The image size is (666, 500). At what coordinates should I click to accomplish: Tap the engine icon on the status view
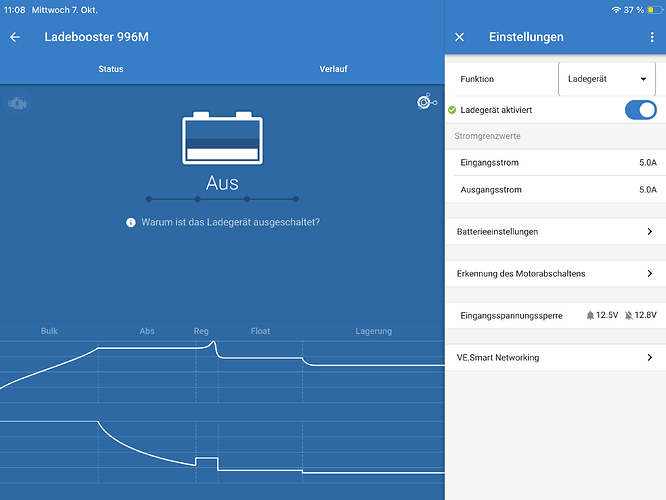[x=17, y=103]
